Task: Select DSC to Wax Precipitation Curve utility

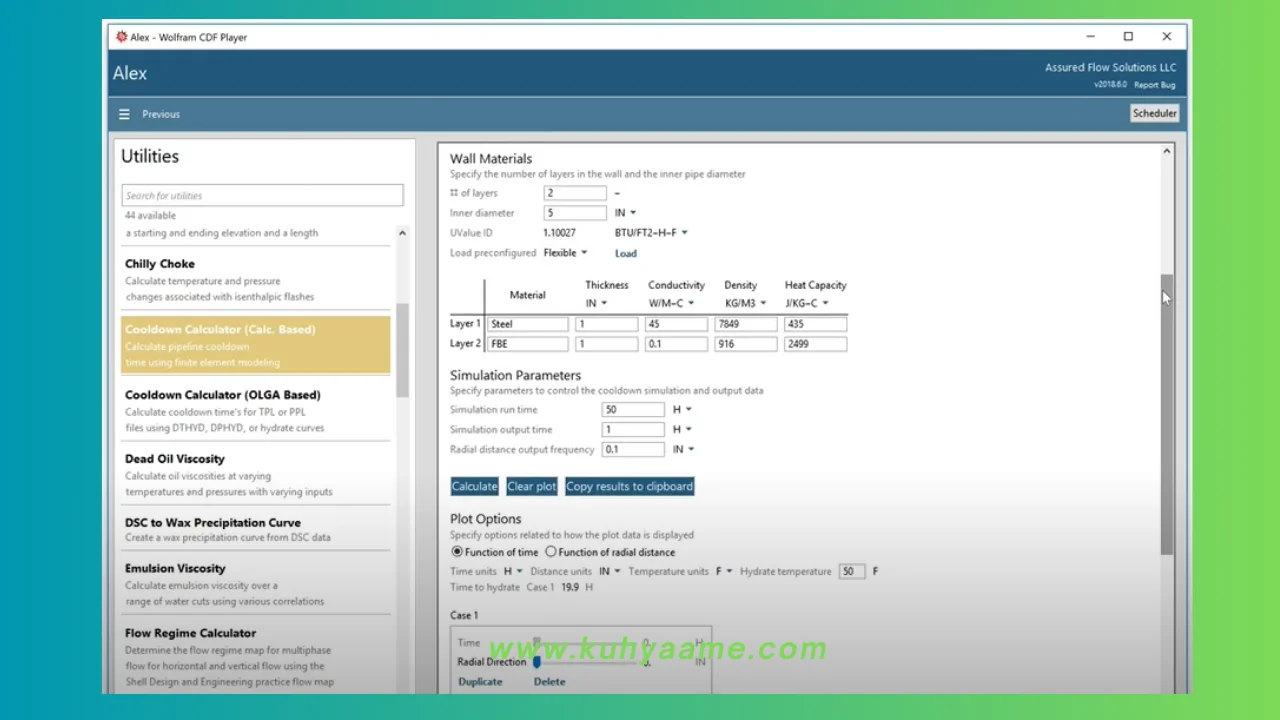Action: pyautogui.click(x=256, y=530)
